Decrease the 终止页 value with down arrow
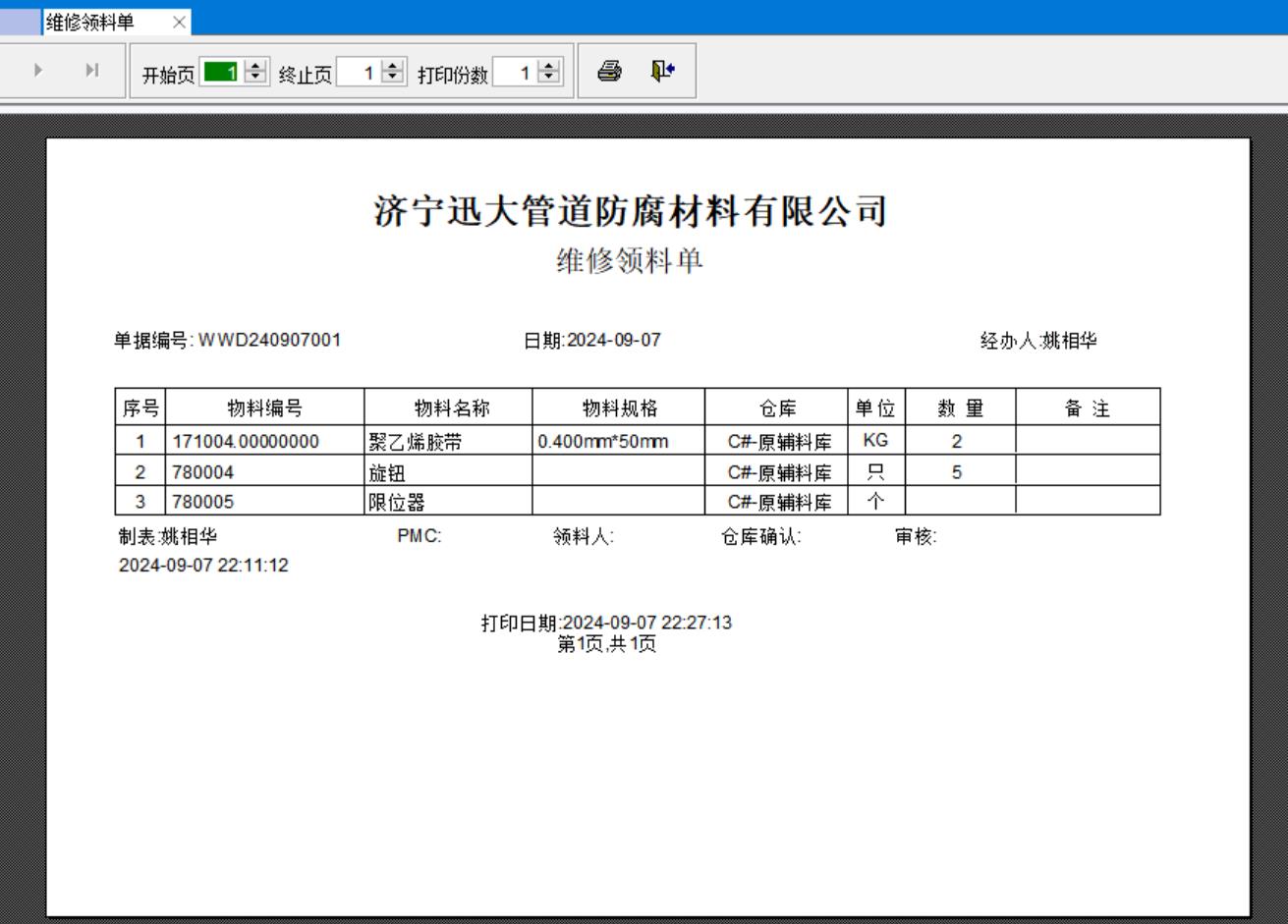This screenshot has width=1288, height=924. [x=393, y=78]
